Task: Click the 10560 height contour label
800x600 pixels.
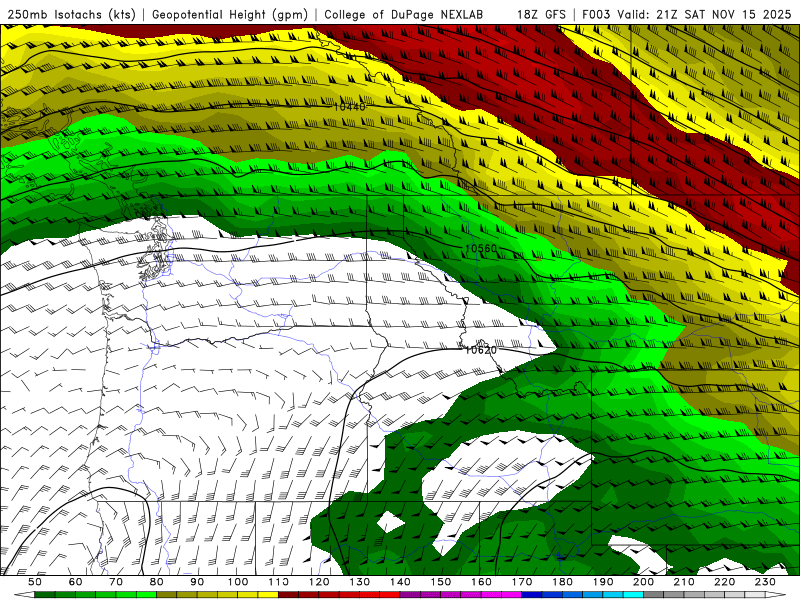Action: (x=481, y=248)
